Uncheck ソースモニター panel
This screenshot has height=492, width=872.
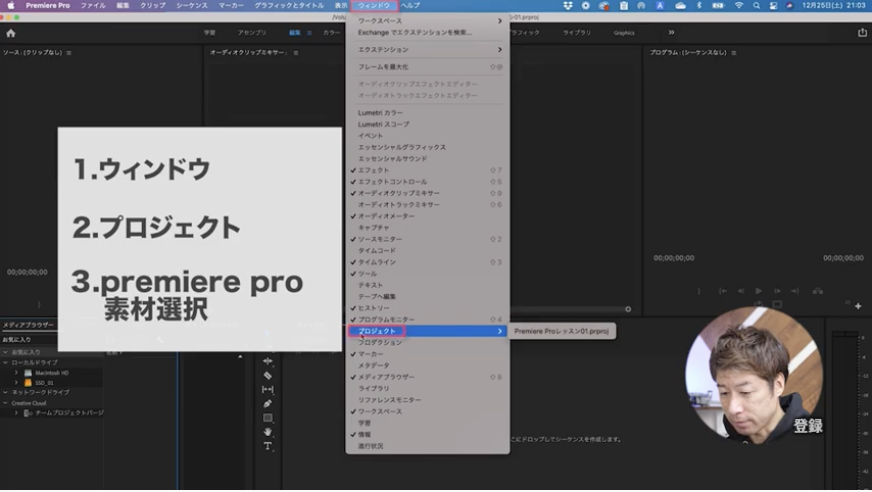[427, 239]
